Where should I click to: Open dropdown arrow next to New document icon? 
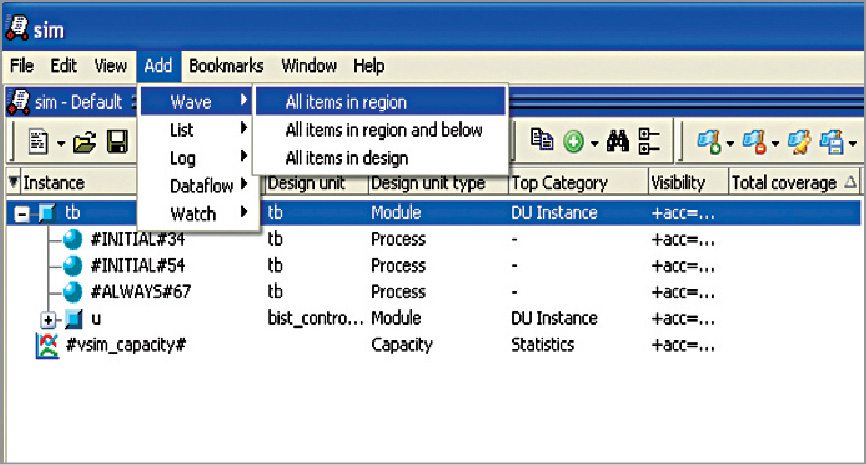coord(60,144)
